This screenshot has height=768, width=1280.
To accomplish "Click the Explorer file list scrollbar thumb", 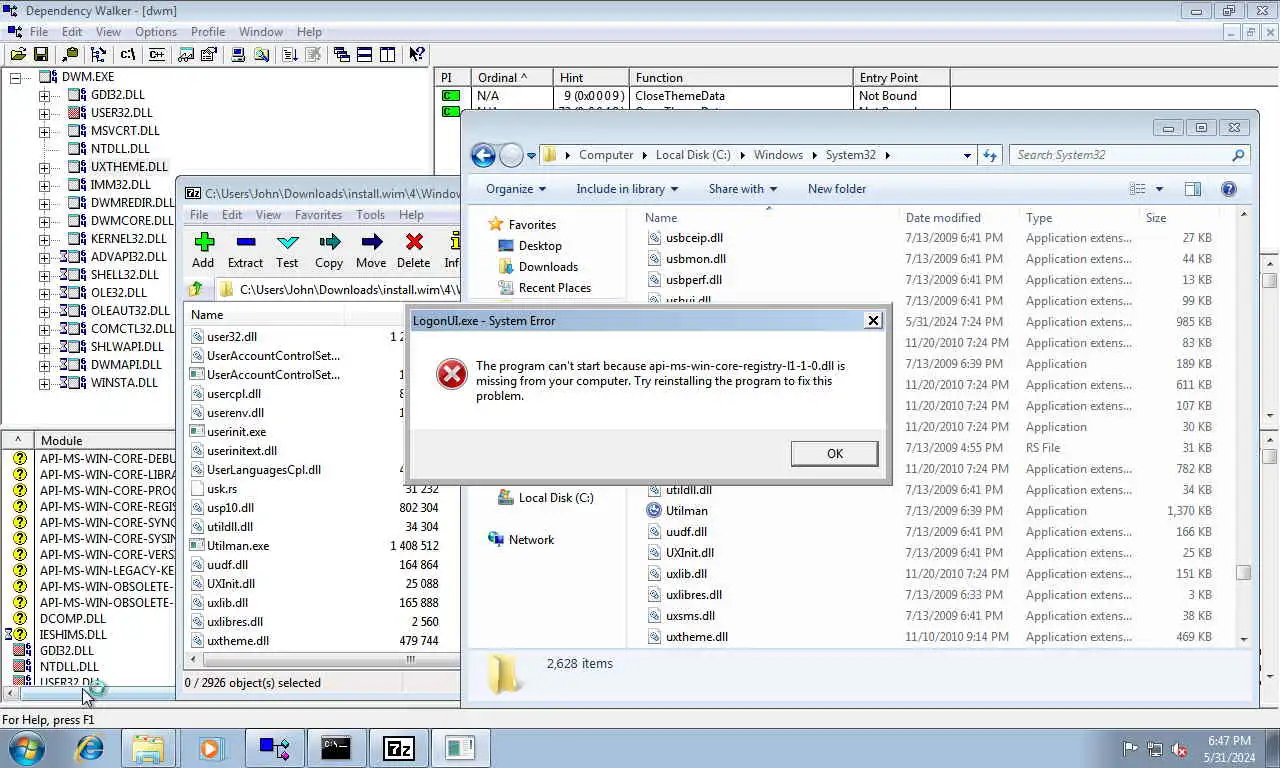I will [x=1243, y=573].
